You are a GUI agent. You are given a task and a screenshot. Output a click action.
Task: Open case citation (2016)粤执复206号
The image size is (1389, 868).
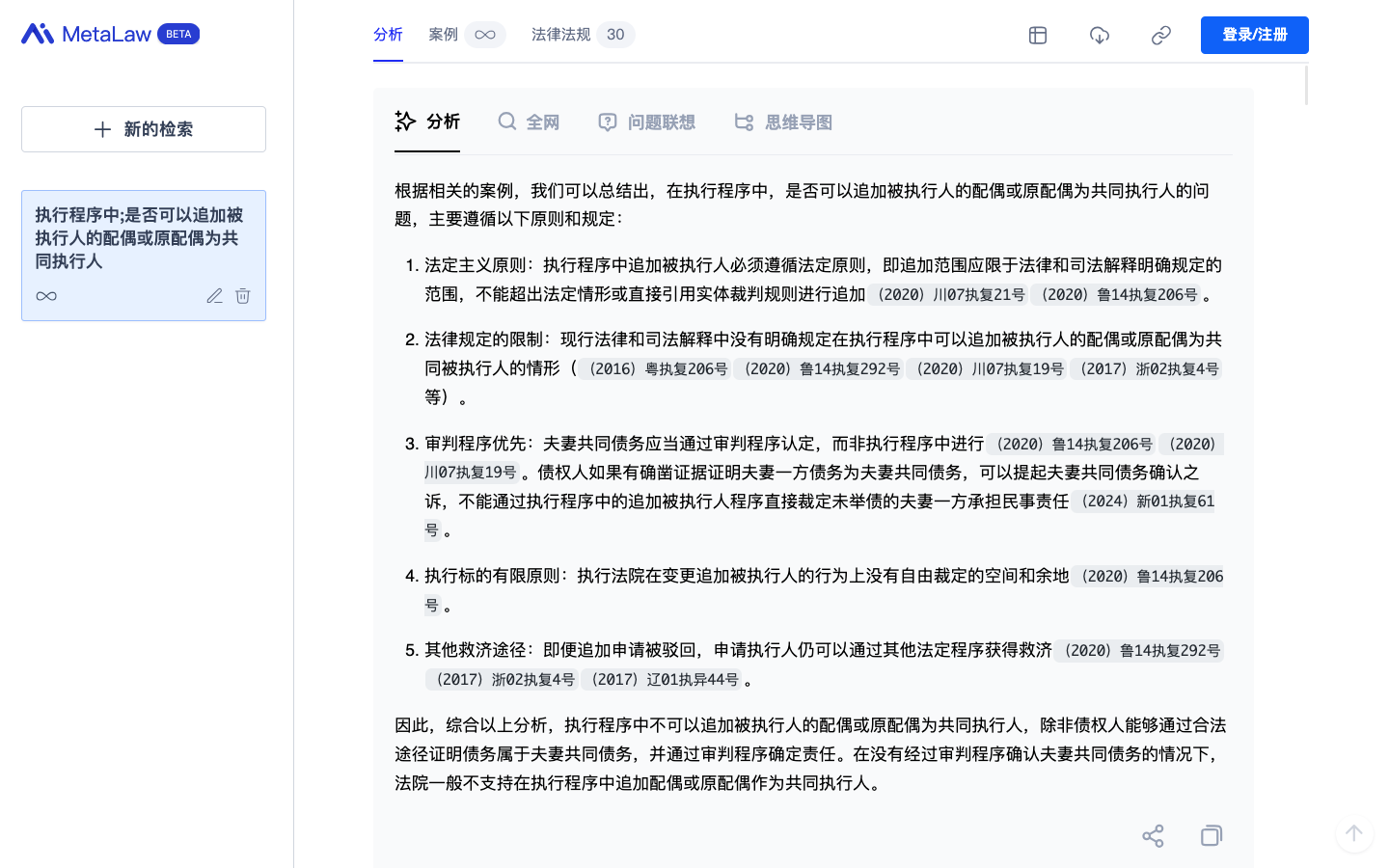click(x=655, y=369)
